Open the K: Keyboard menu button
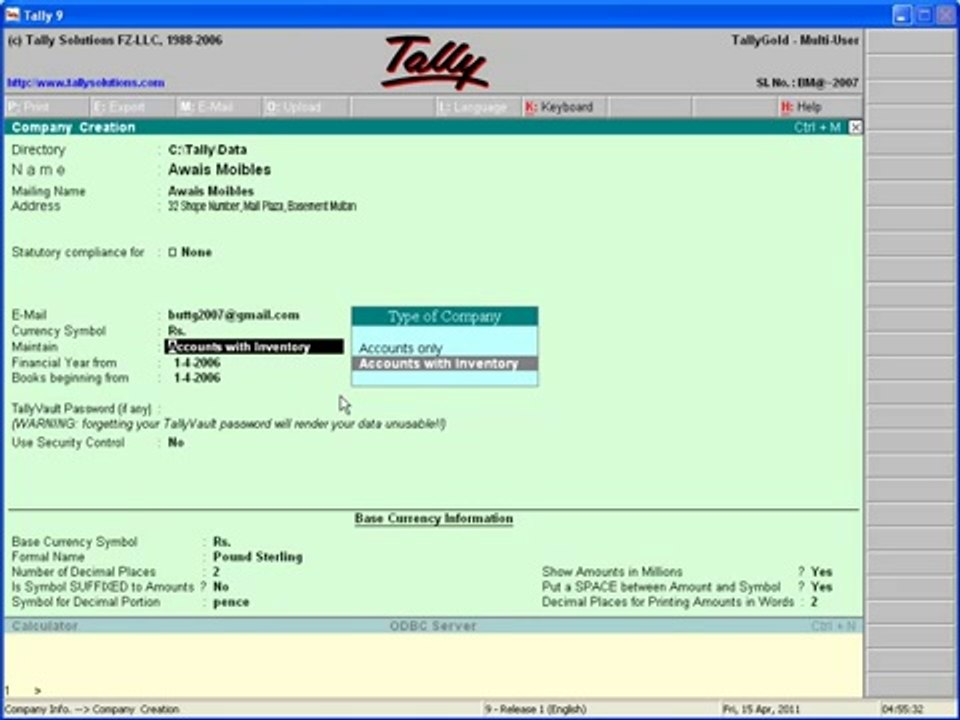The height and width of the screenshot is (720, 960). (x=563, y=107)
